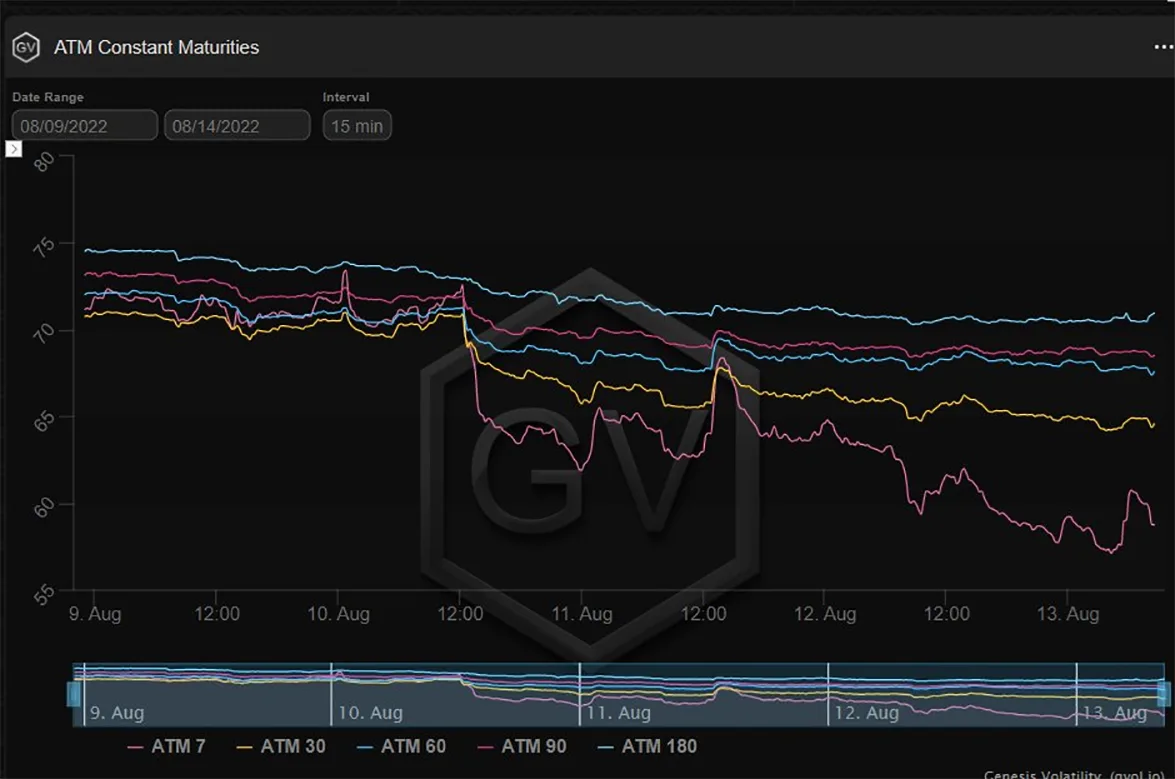The height and width of the screenshot is (779, 1175).
Task: Click the 9. Aug x-axis label
Action: coord(95,614)
